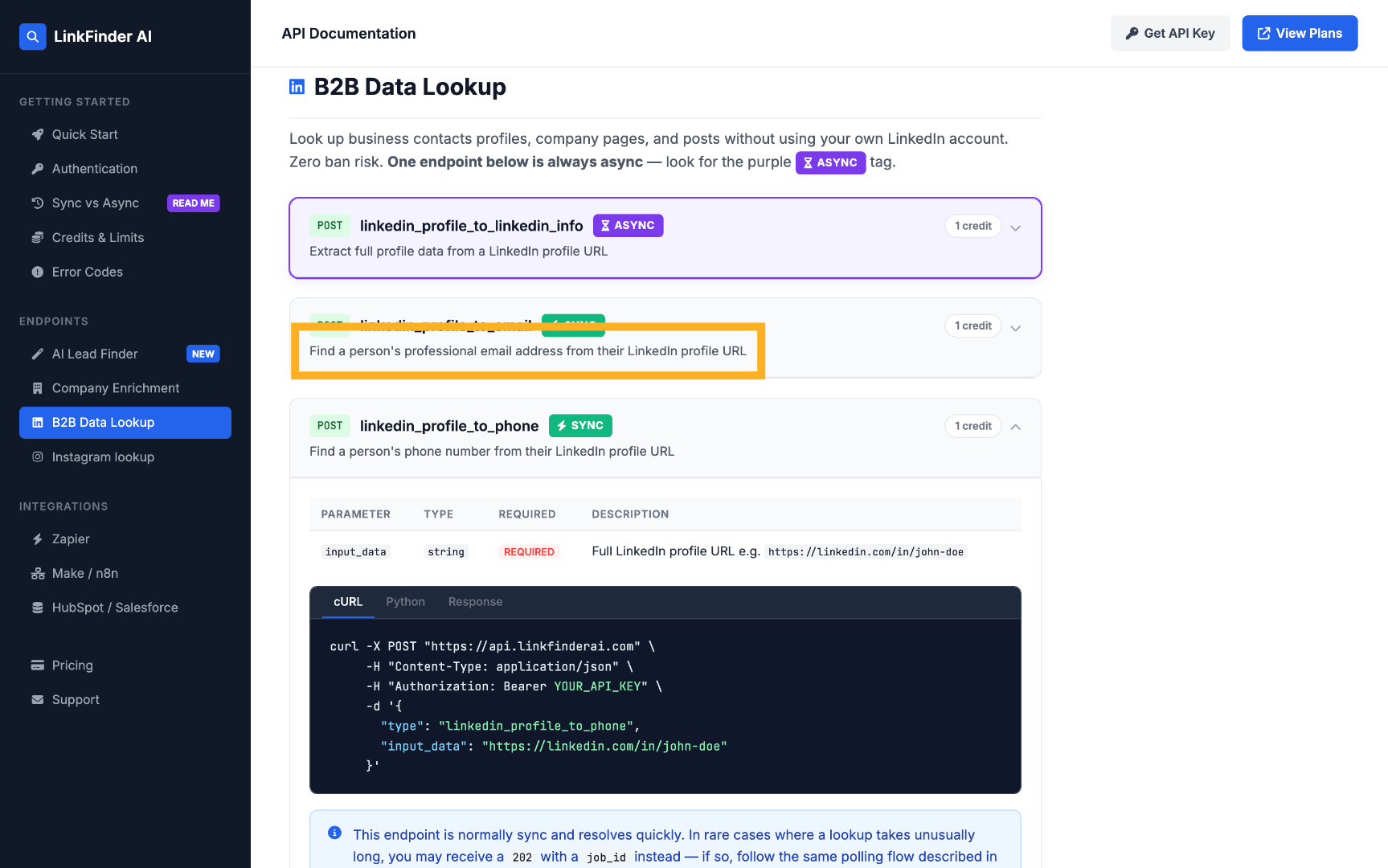
Task: Collapse the linkedin_profile_to_phone endpoint chevron
Action: (1016, 427)
